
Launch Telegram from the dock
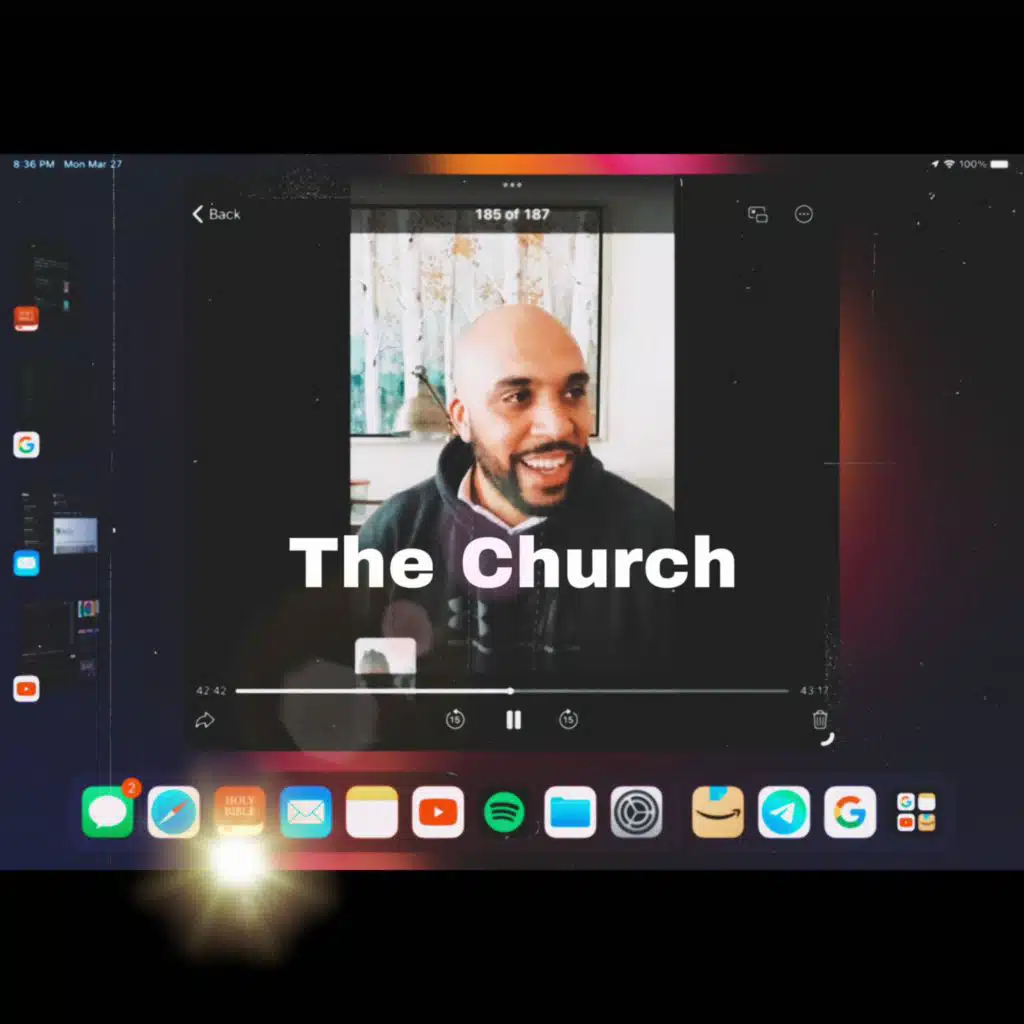pos(784,812)
